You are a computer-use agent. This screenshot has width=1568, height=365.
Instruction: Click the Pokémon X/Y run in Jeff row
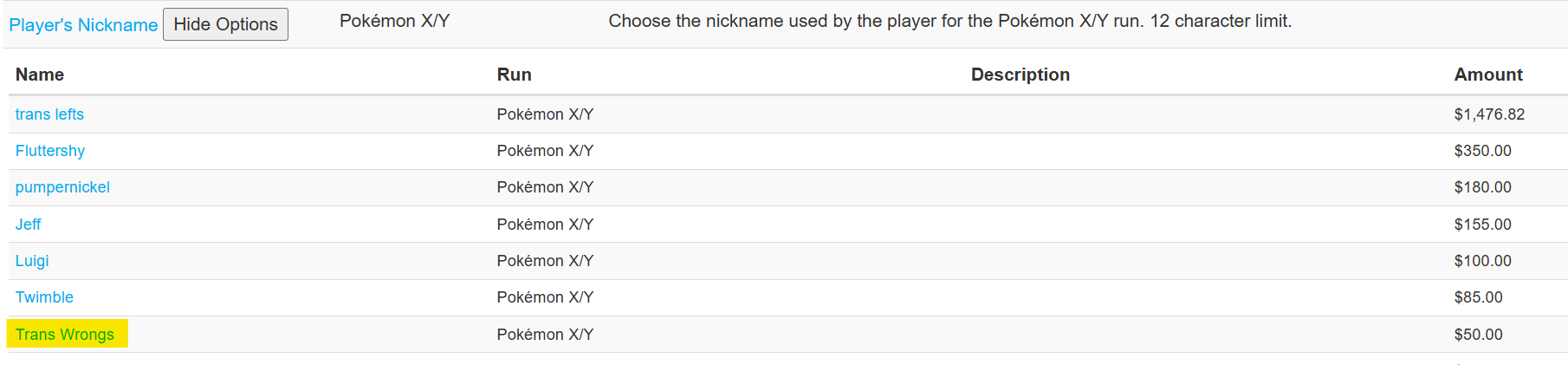(545, 225)
